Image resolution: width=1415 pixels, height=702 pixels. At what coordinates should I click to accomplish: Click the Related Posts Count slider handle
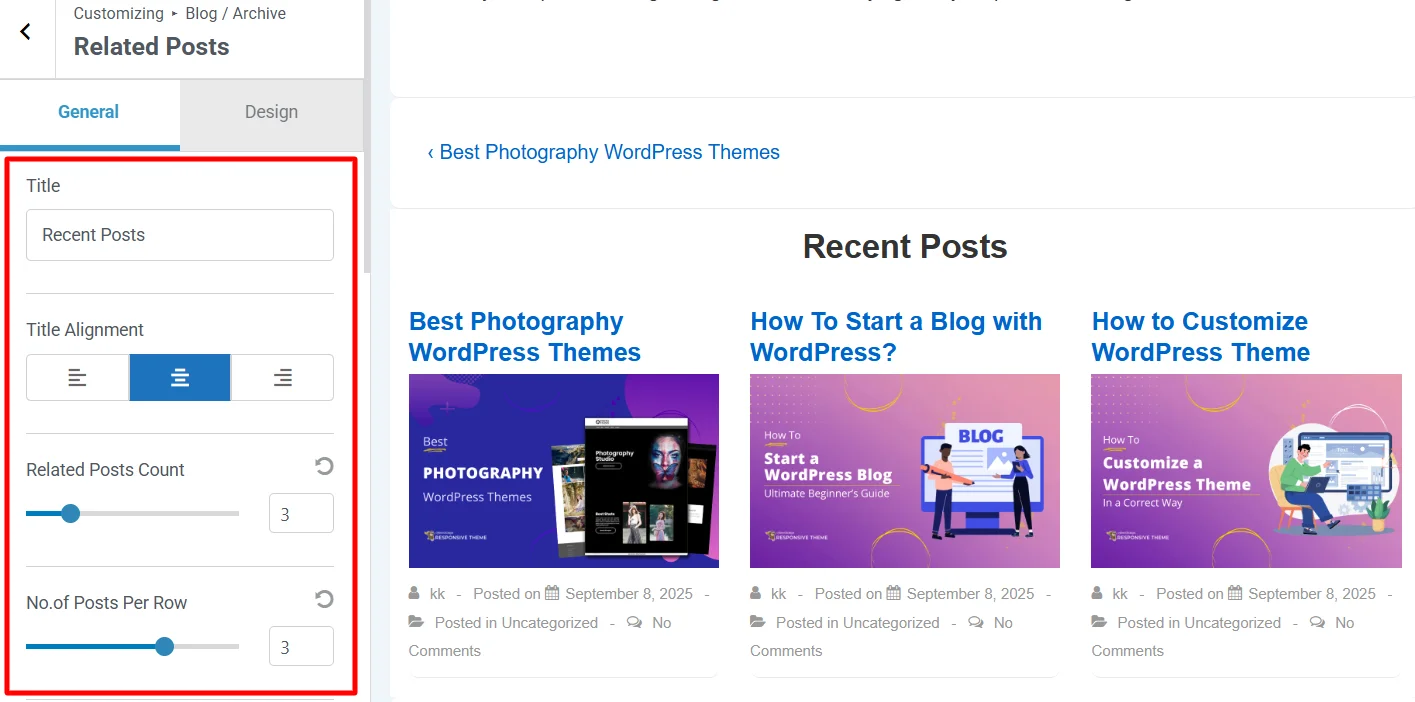click(x=70, y=514)
